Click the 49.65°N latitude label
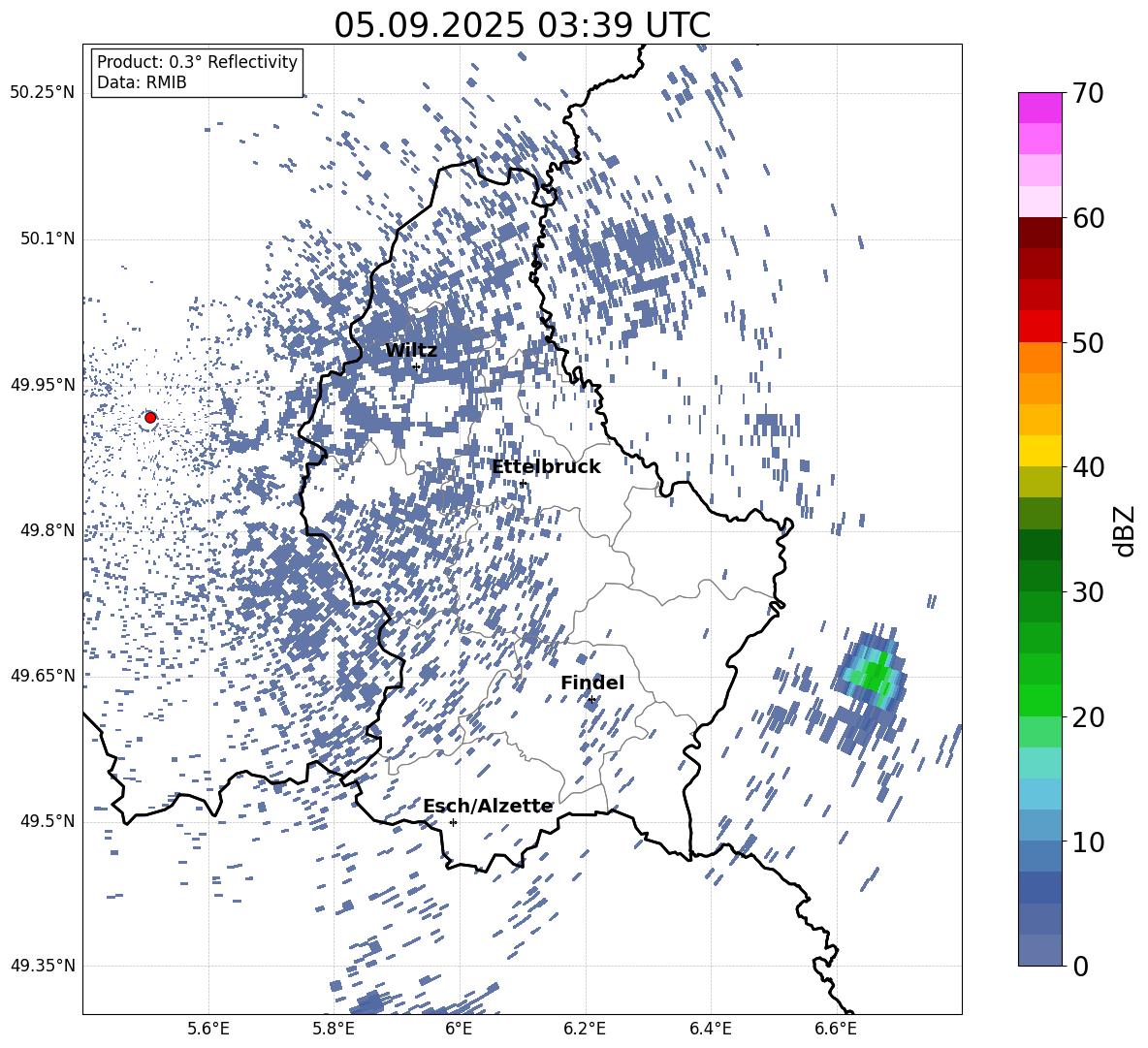Image resolution: width=1148 pixels, height=1048 pixels. click(43, 675)
